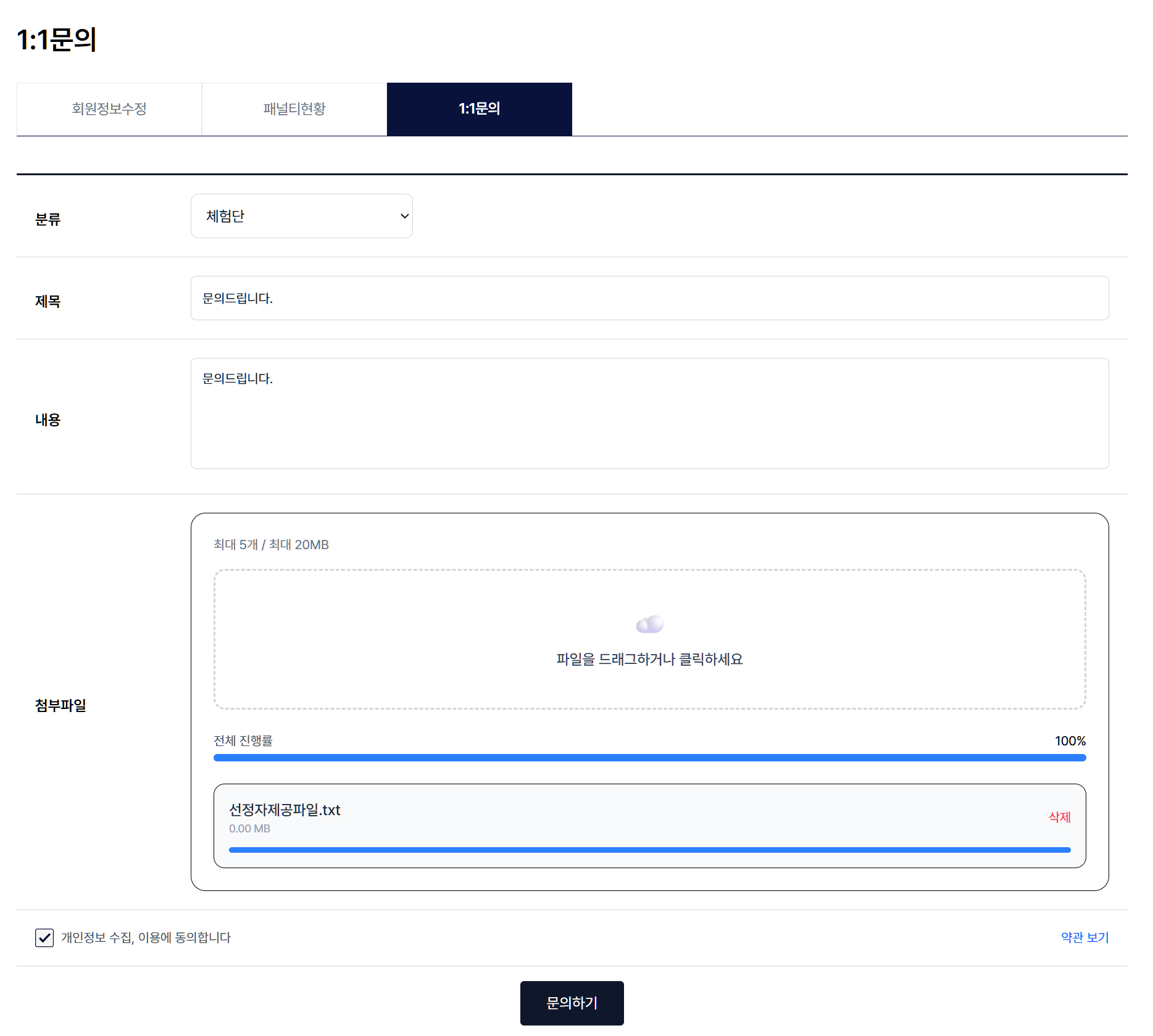Click the dropdown chevron on 분류 select
Screen dimensions: 1153x1036
pyautogui.click(x=403, y=215)
